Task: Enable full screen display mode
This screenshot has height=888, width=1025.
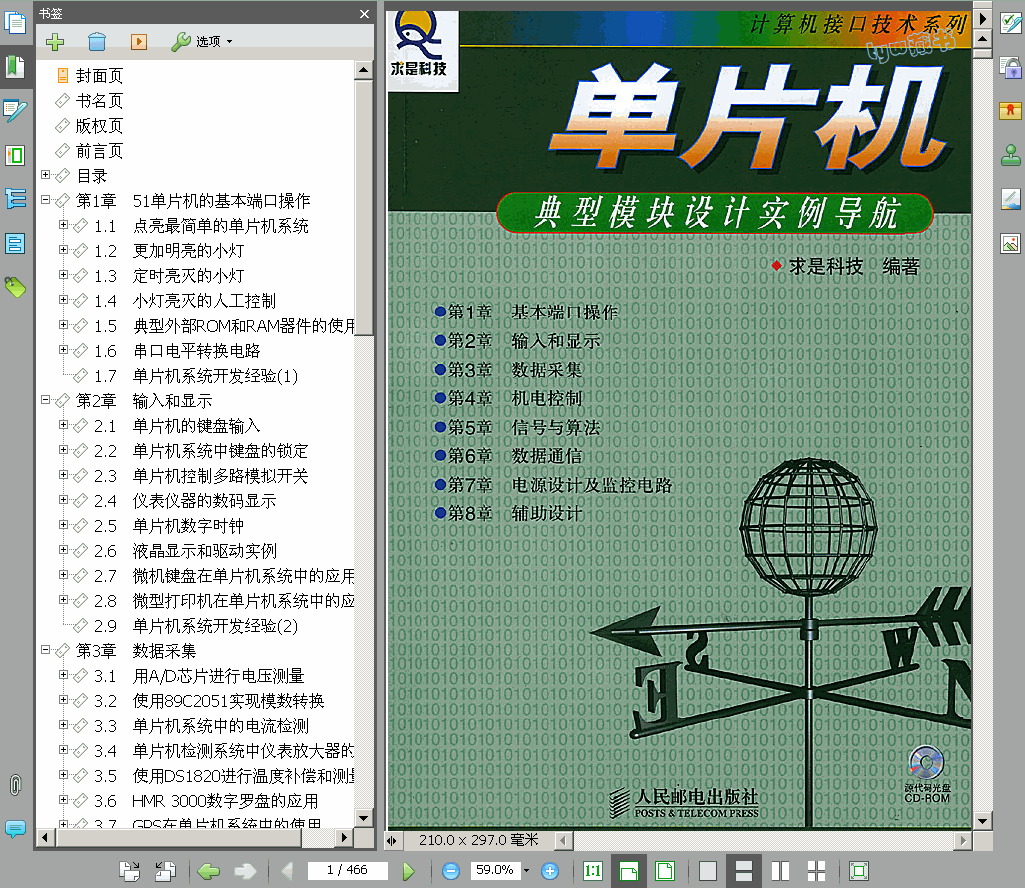Action: tap(858, 871)
